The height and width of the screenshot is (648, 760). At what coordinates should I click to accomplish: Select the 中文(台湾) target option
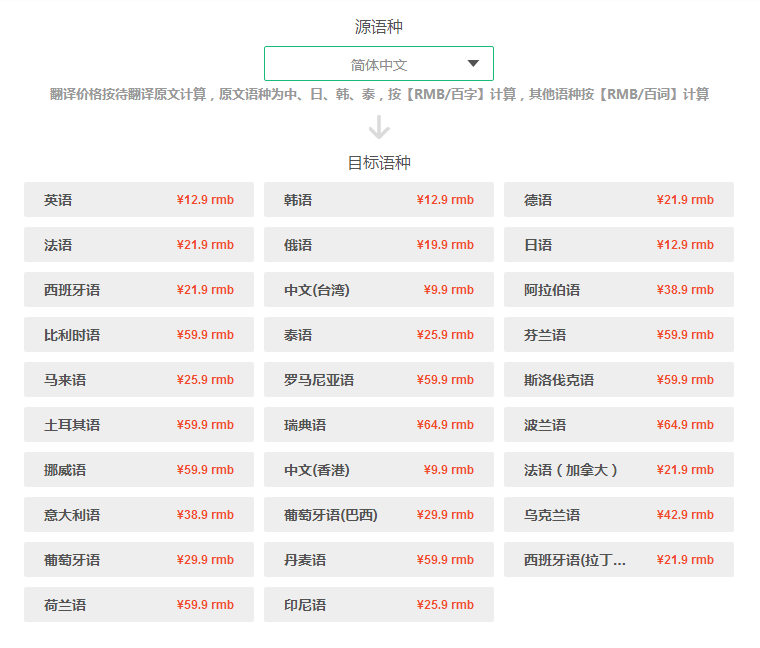click(378, 290)
